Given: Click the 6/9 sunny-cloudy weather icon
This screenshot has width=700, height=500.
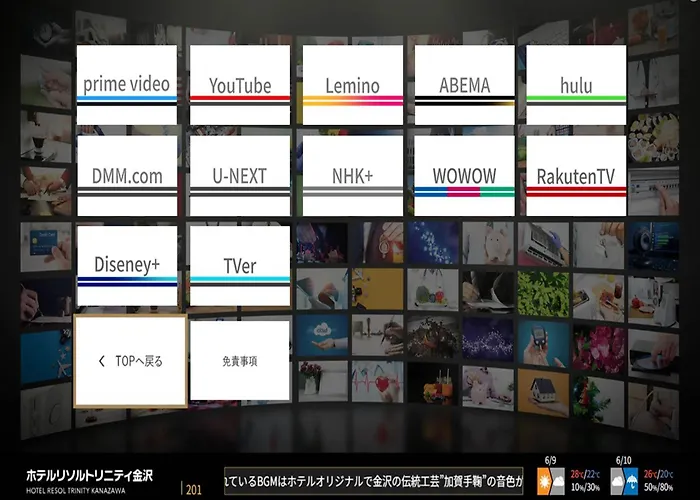Looking at the screenshot, I should (551, 481).
